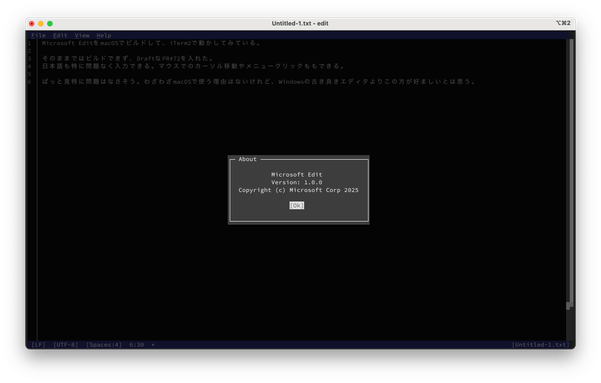The width and height of the screenshot is (601, 383).
Task: Click the ⌥⌘2 shortcut indicator in title bar
Action: (563, 23)
